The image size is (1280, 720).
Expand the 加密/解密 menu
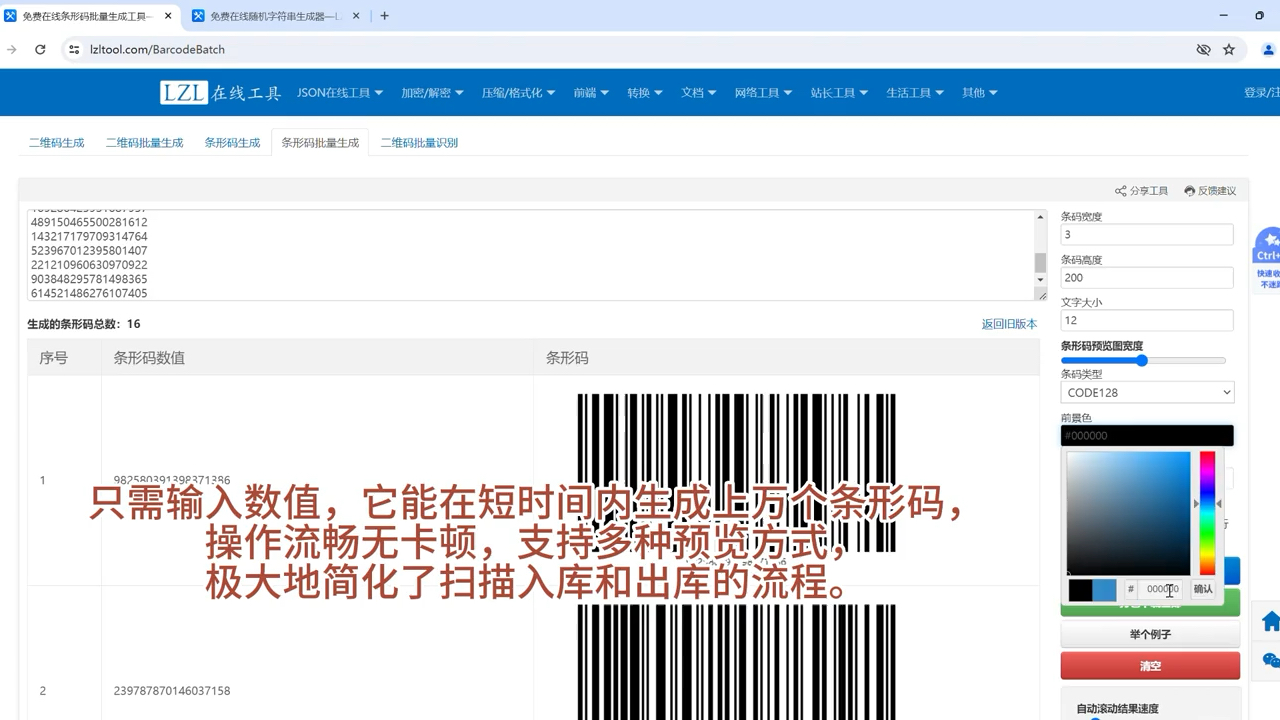(x=432, y=92)
